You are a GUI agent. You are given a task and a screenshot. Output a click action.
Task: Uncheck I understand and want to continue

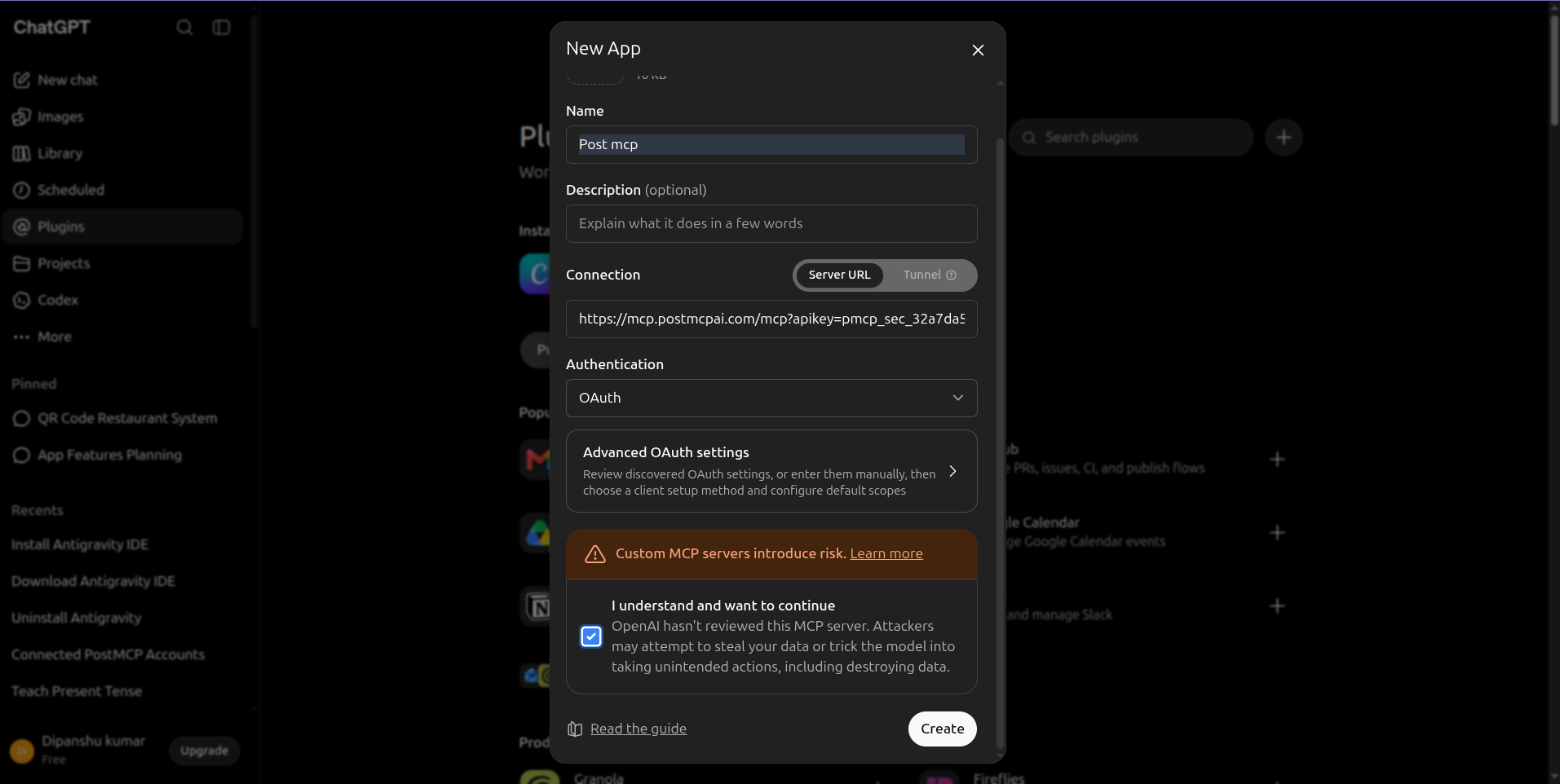(x=591, y=636)
